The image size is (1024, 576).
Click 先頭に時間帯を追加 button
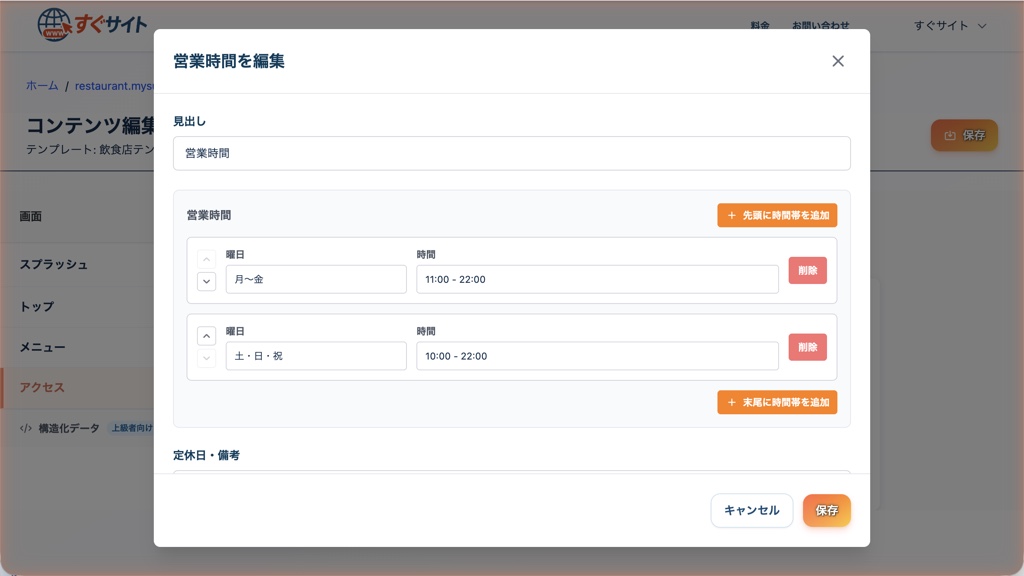pos(777,215)
